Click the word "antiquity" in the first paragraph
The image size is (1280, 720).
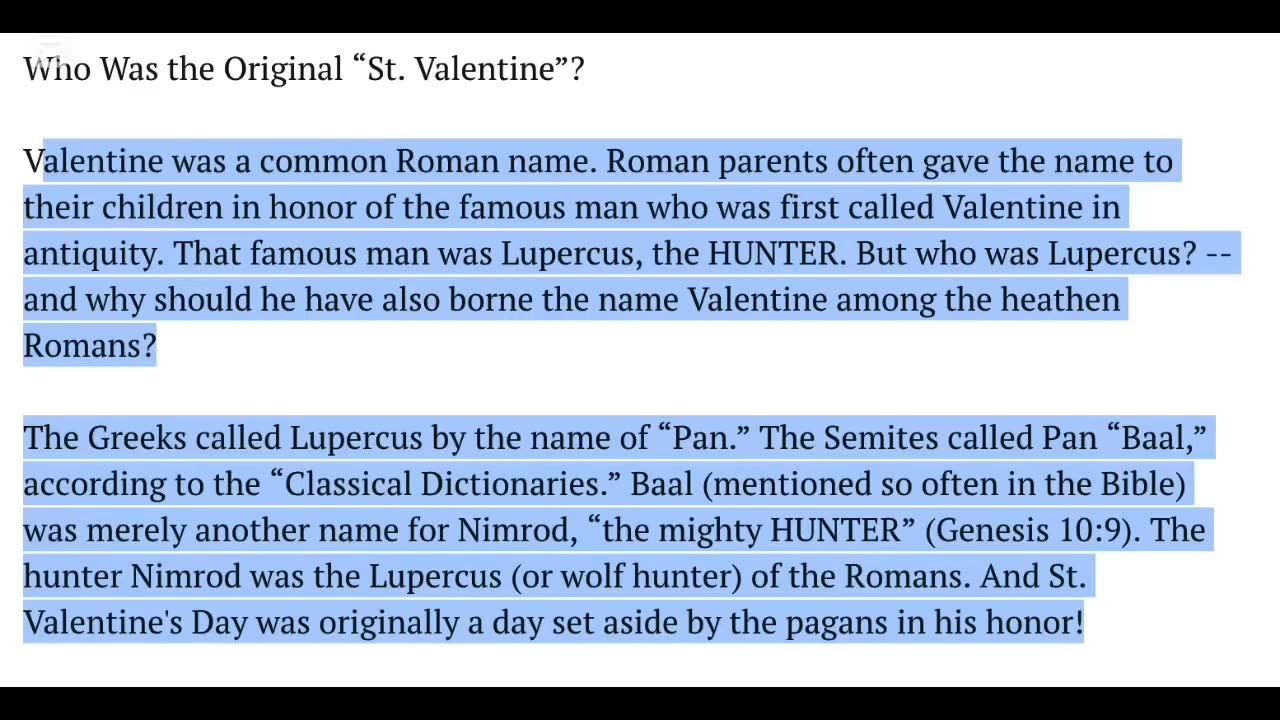[x=92, y=254]
